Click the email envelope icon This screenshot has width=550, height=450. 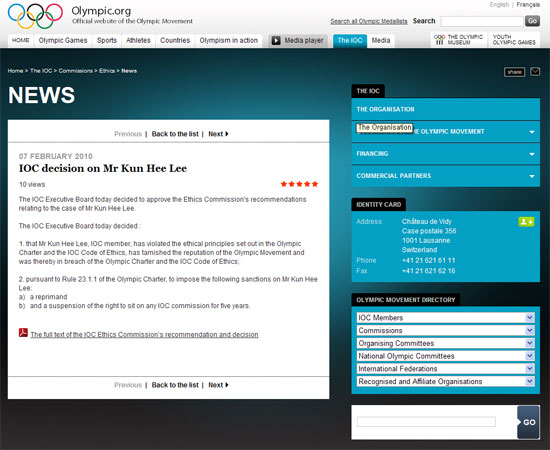(x=535, y=72)
